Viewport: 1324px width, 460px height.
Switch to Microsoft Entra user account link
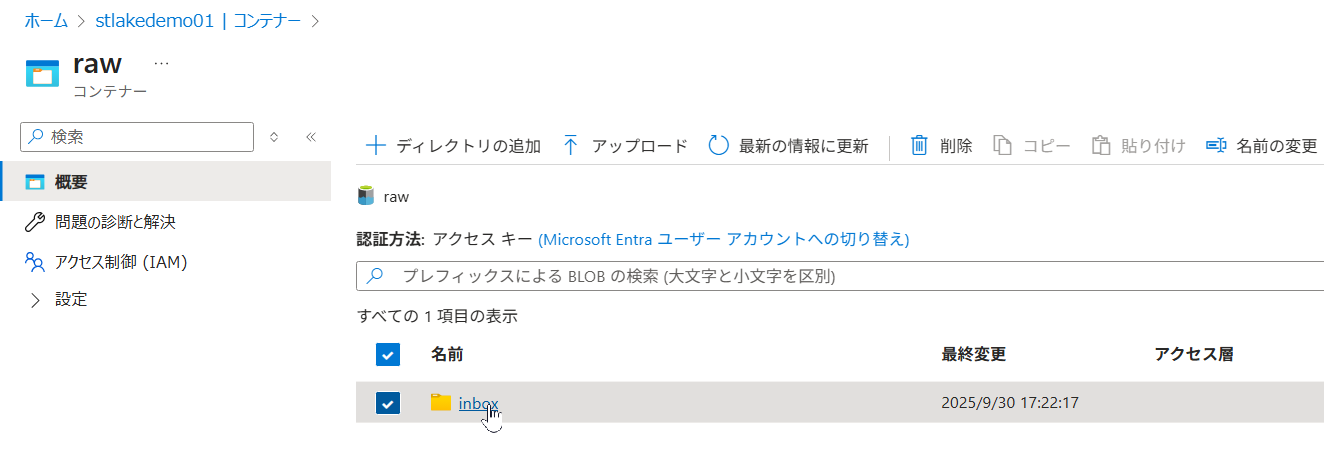pos(723,240)
